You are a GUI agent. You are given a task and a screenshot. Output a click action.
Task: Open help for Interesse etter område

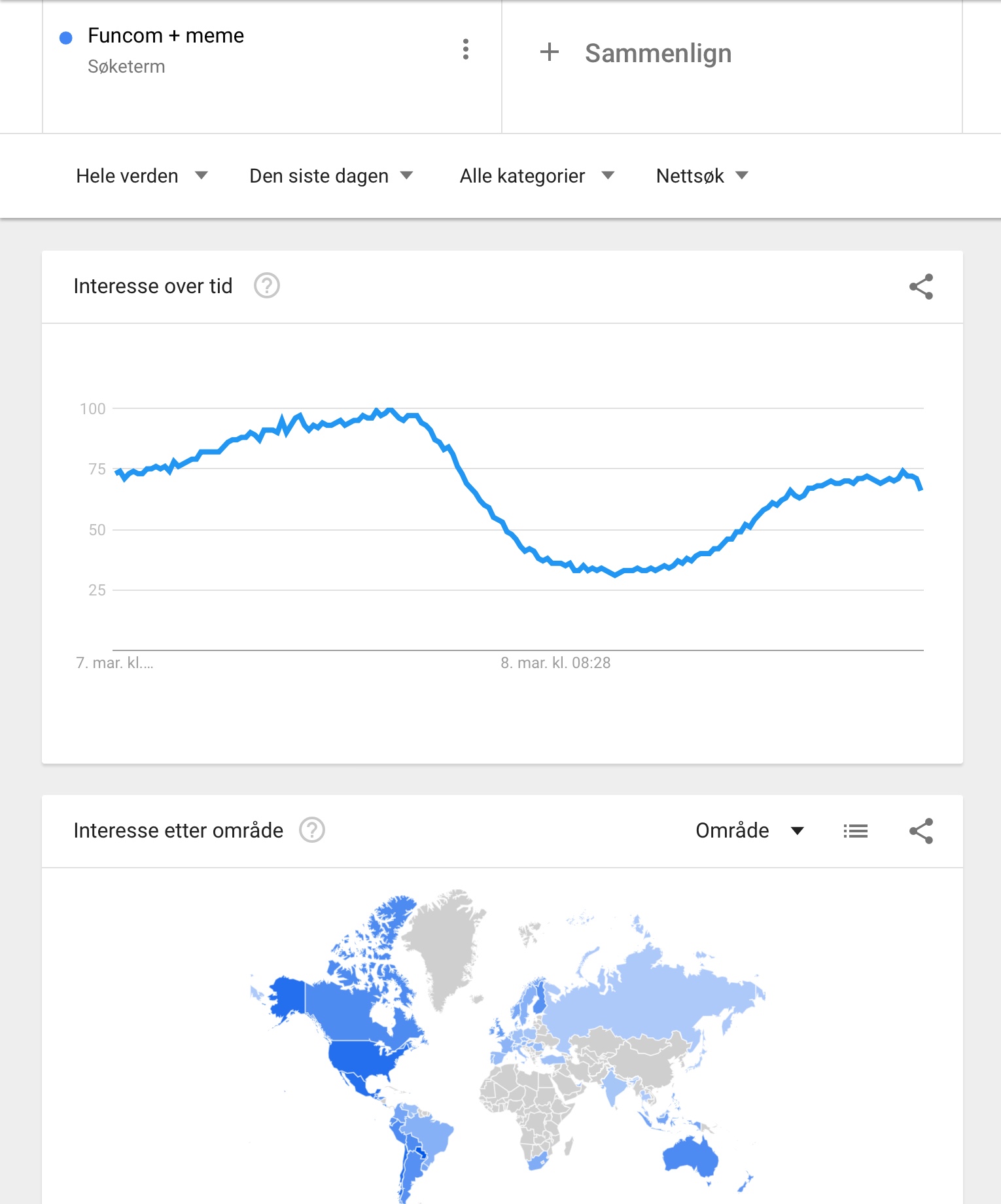(x=312, y=830)
